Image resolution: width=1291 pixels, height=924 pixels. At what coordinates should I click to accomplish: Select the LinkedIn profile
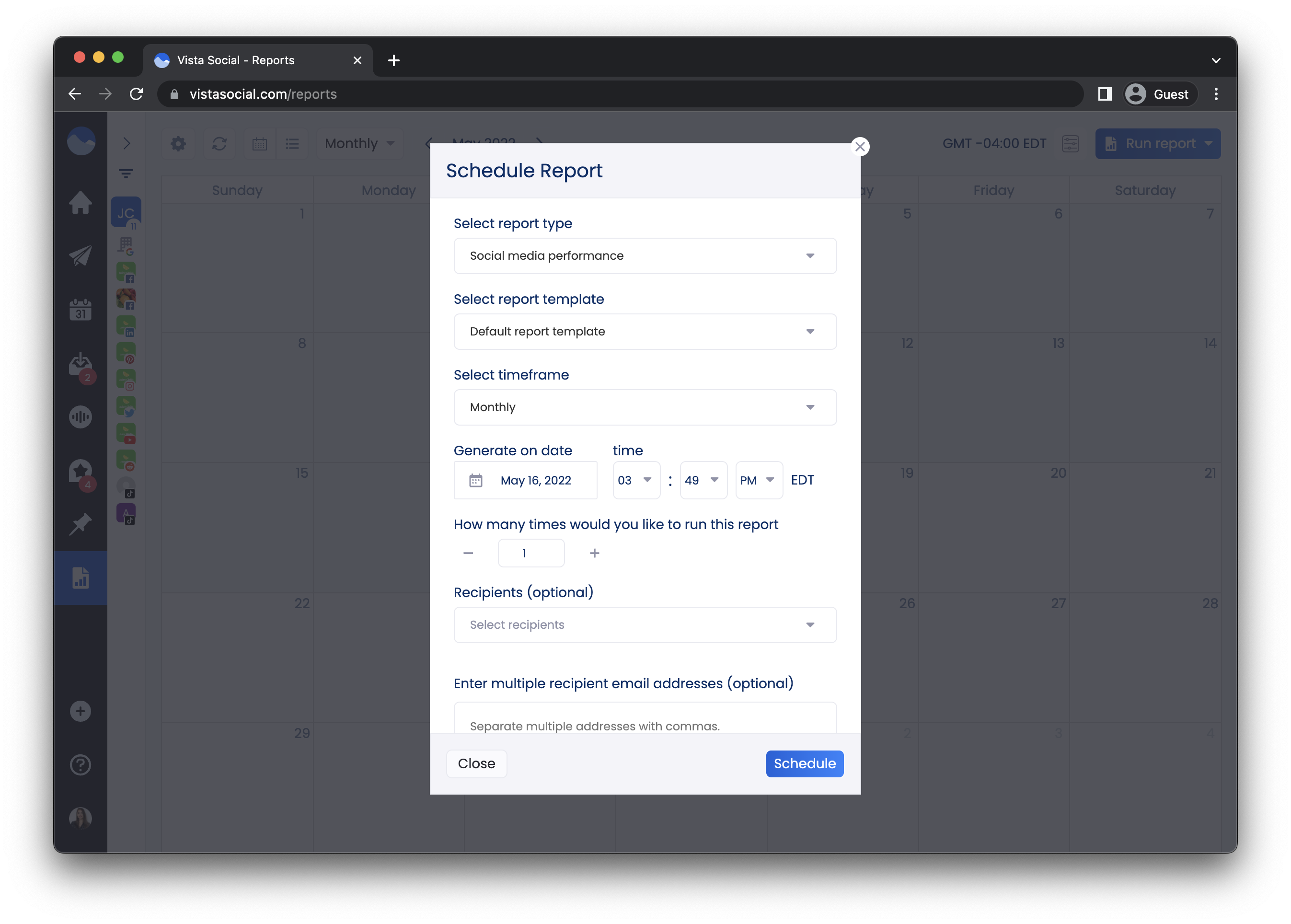pos(126,326)
